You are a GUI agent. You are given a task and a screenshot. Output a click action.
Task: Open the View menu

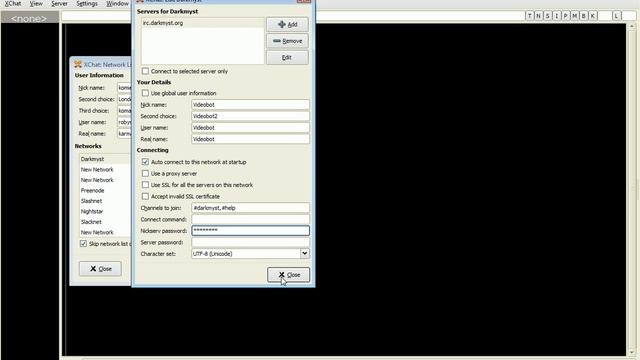coord(36,4)
